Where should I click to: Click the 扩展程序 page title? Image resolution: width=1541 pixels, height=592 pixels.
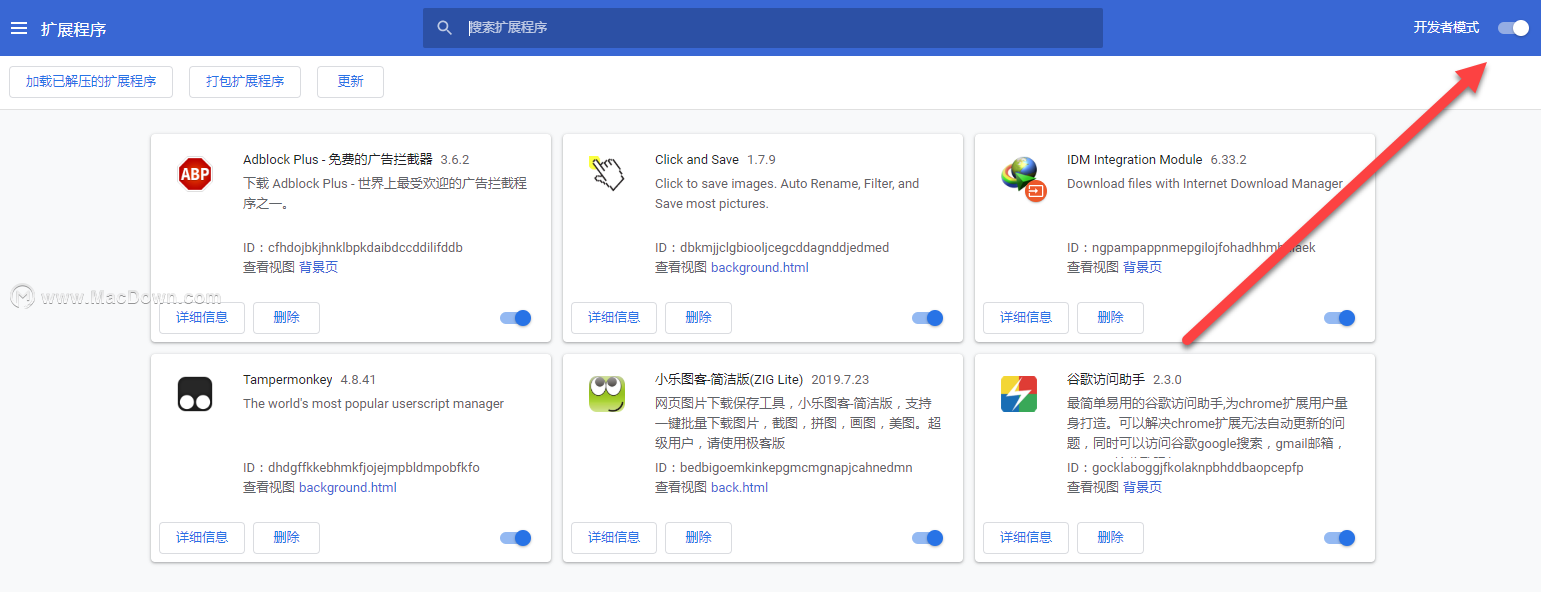[74, 29]
